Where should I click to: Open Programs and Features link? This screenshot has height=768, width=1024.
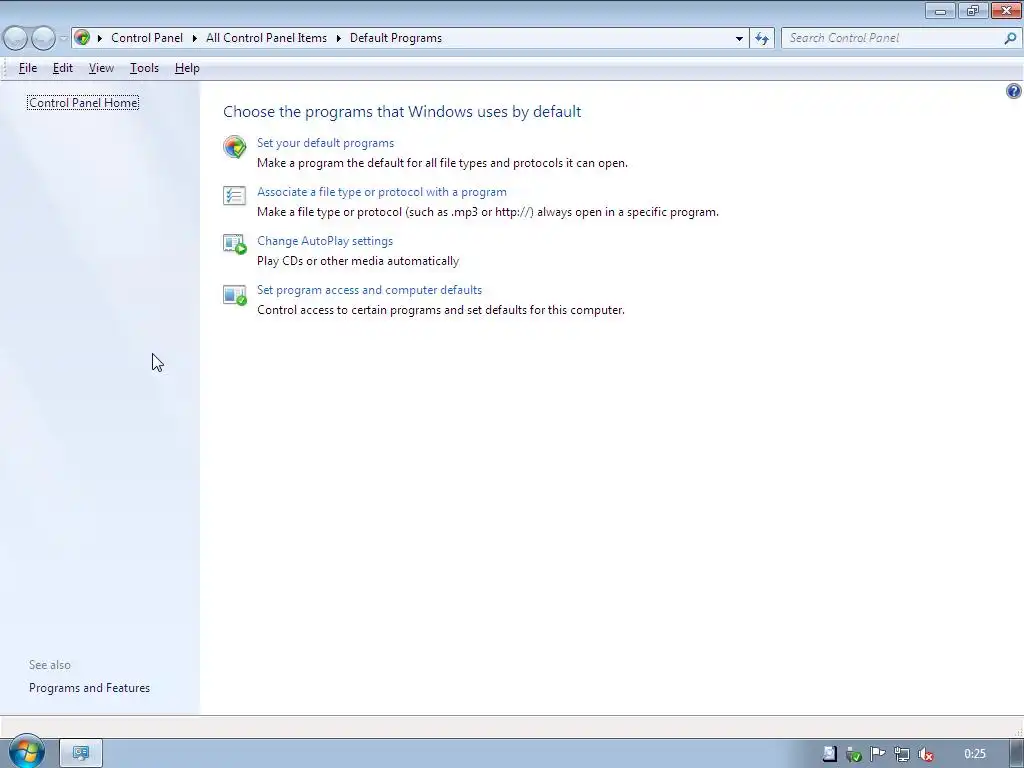click(89, 688)
